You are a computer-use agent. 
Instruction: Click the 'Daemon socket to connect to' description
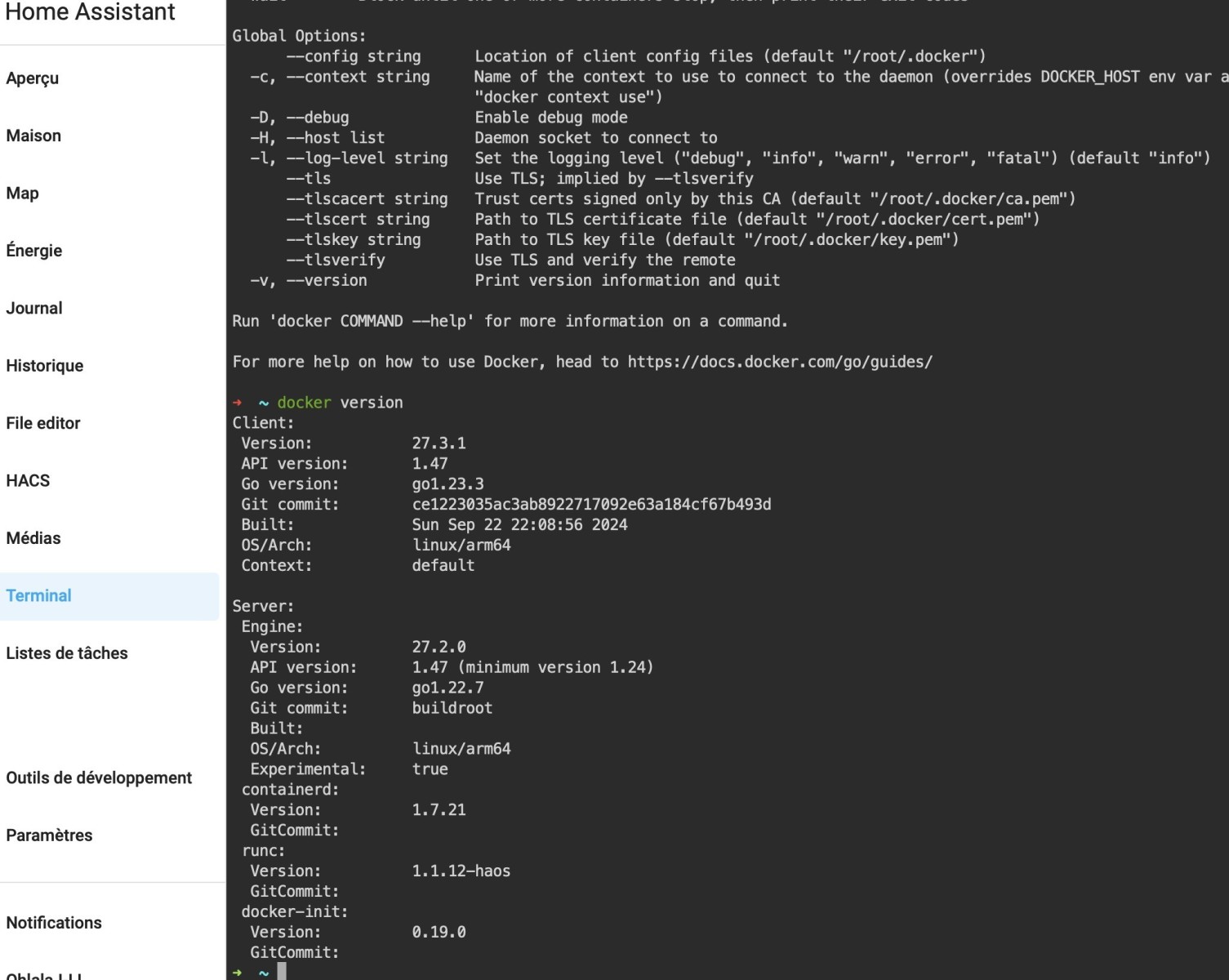coord(596,138)
